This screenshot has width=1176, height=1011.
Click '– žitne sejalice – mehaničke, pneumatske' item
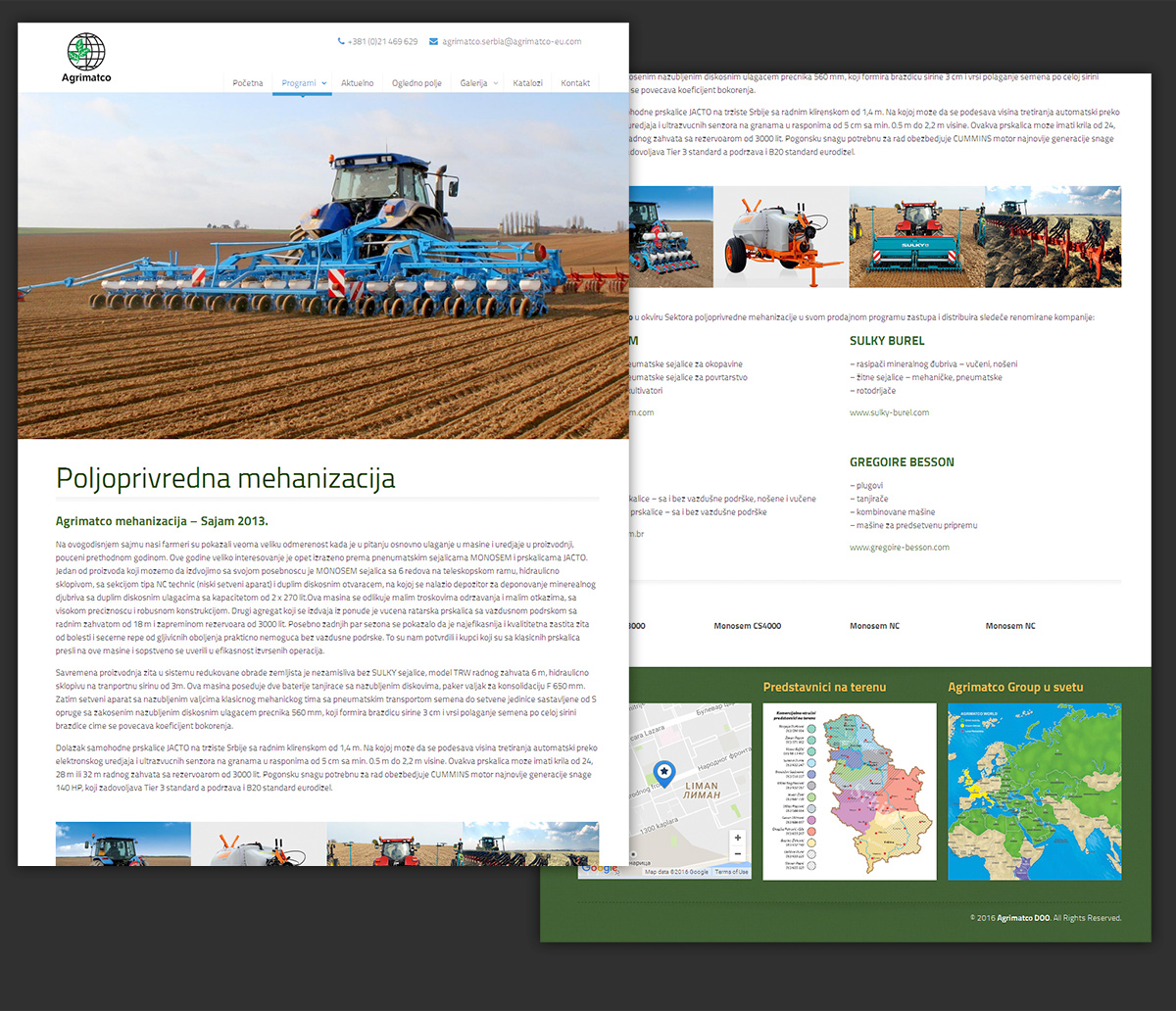(x=926, y=377)
